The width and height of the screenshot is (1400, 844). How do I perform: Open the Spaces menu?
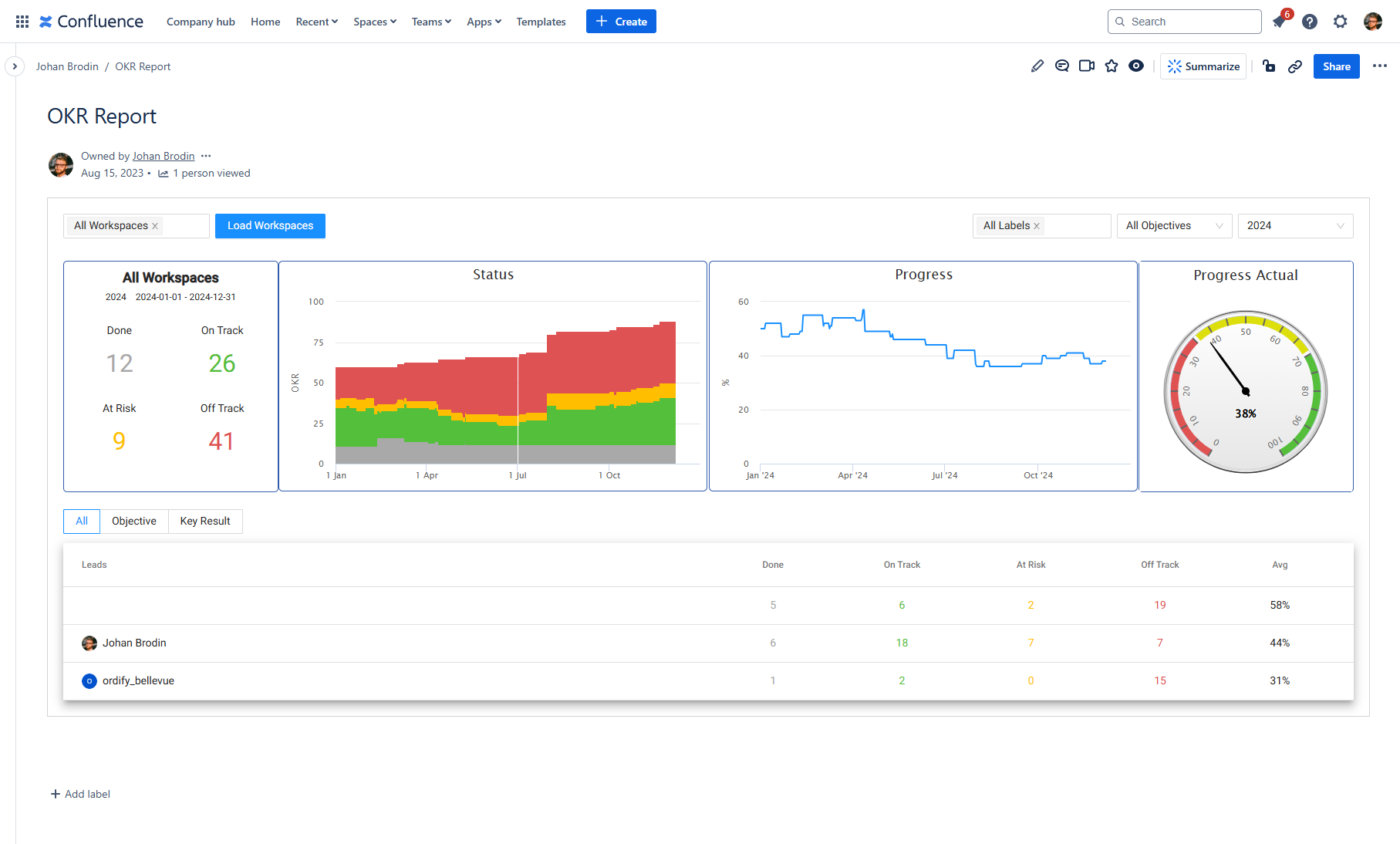click(x=375, y=22)
